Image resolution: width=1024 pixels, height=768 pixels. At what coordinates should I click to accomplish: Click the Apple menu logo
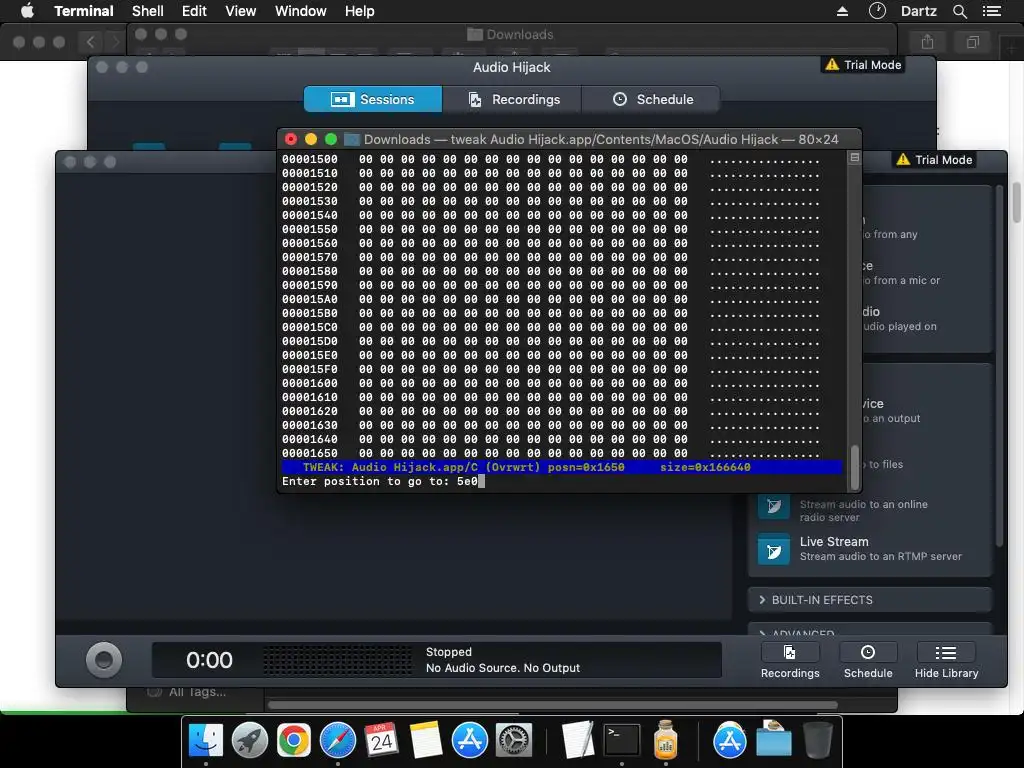click(27, 11)
